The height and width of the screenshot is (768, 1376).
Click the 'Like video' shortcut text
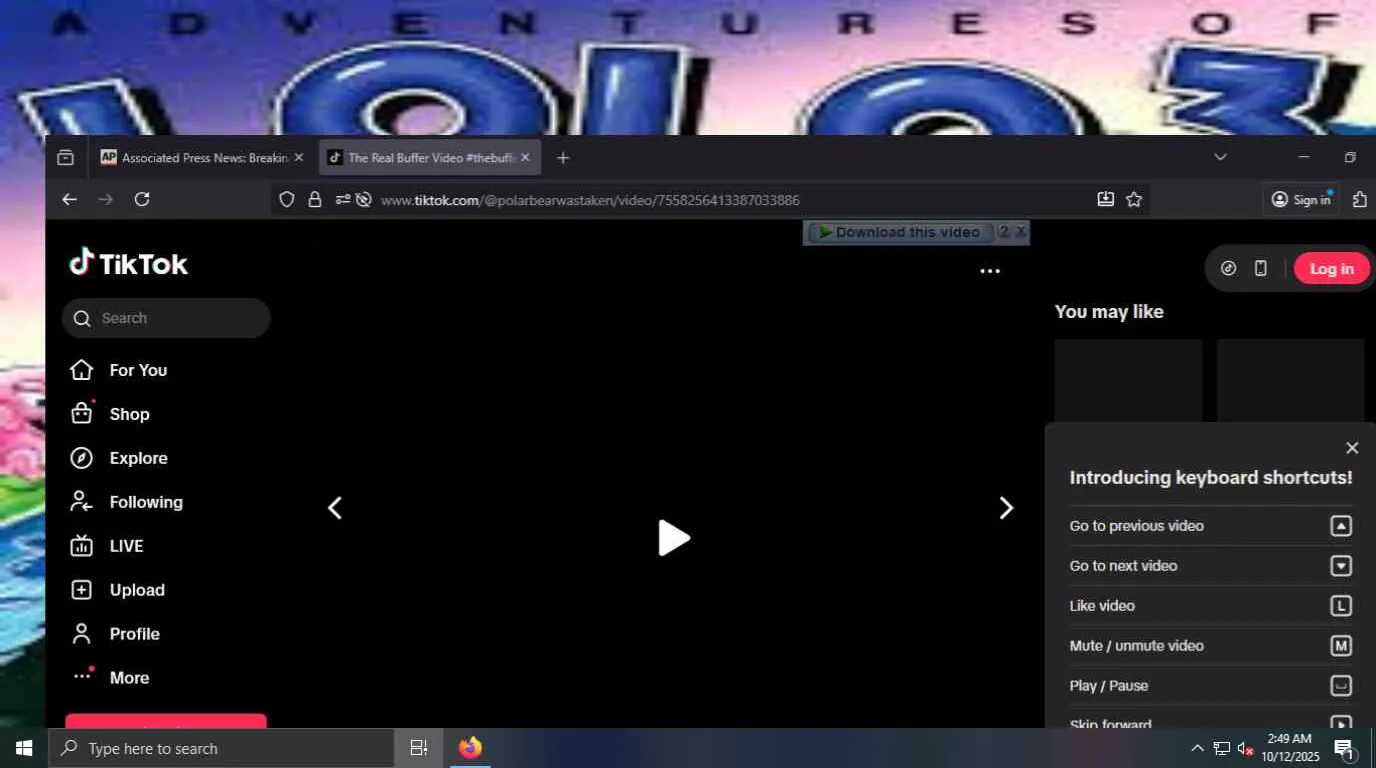coord(1102,606)
